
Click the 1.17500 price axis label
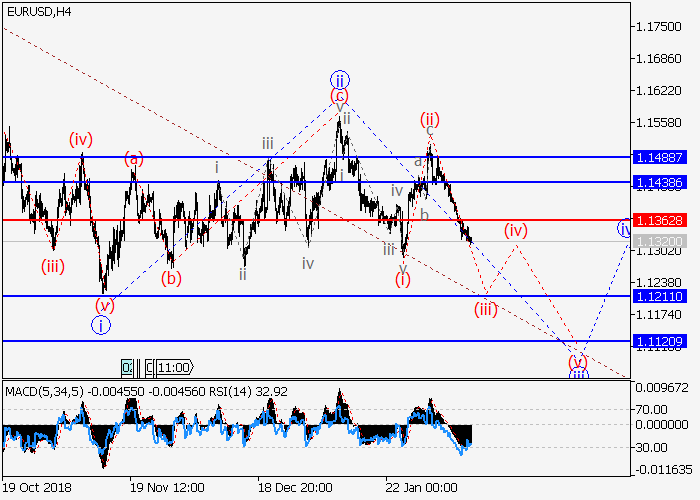coord(658,27)
